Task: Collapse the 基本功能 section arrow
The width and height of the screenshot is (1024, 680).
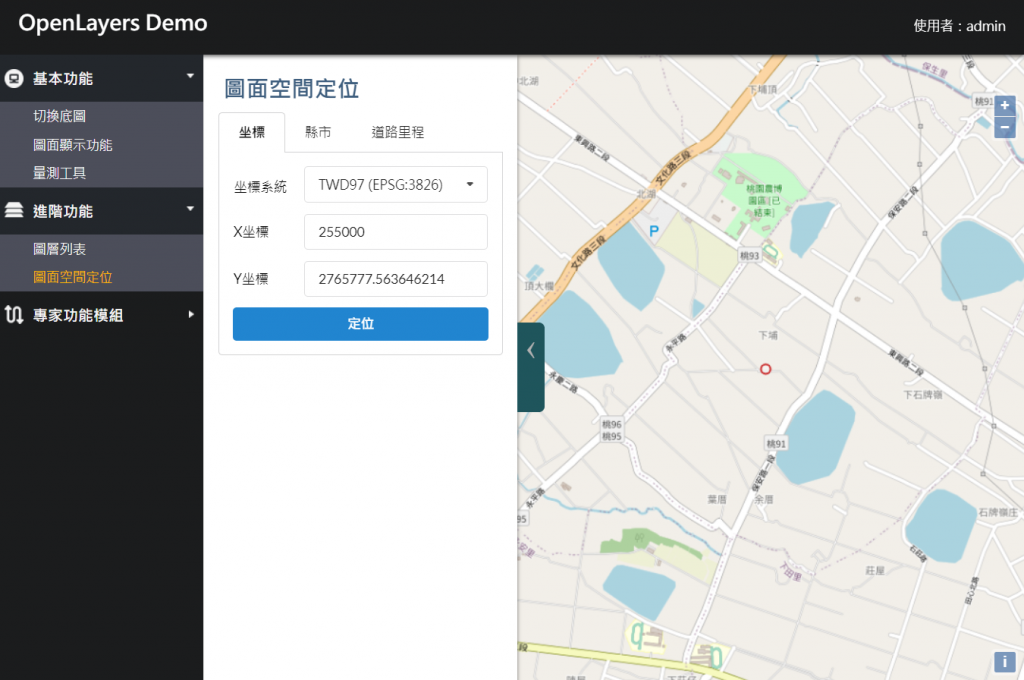Action: pyautogui.click(x=190, y=76)
